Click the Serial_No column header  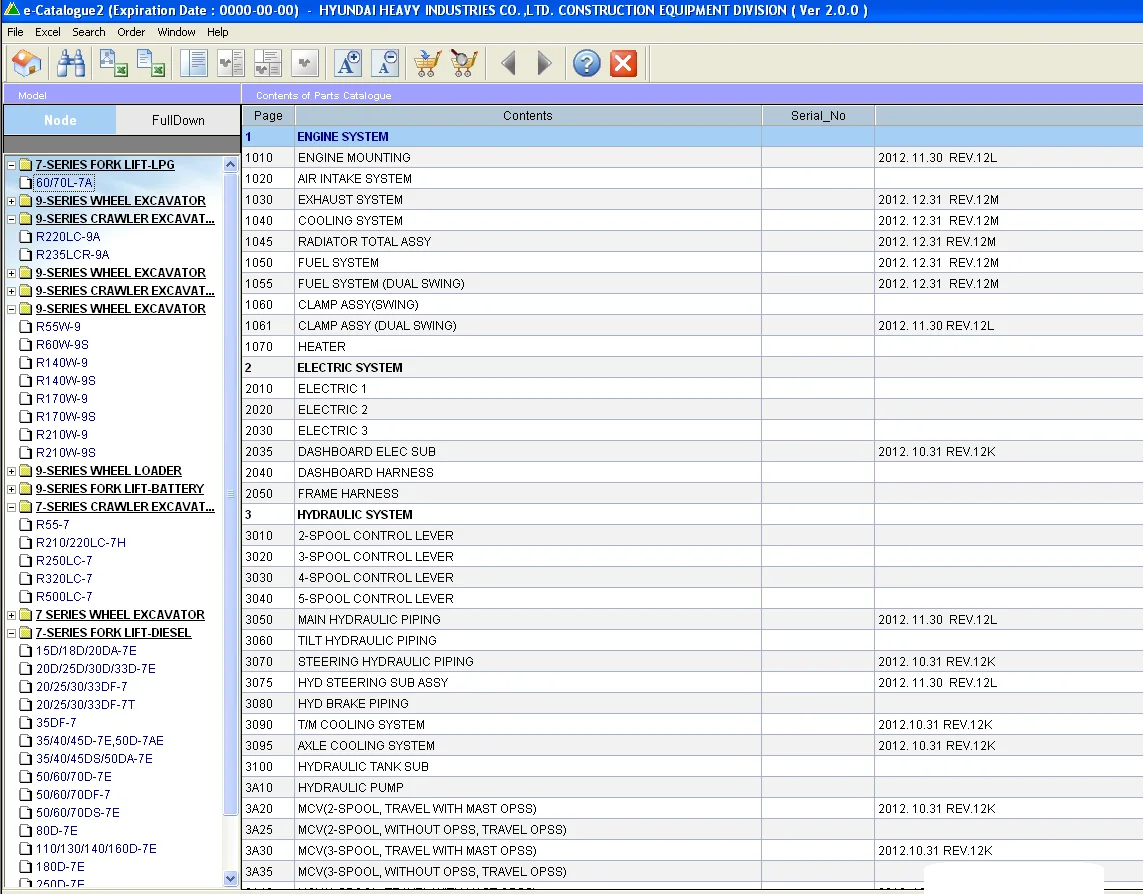[x=817, y=116]
